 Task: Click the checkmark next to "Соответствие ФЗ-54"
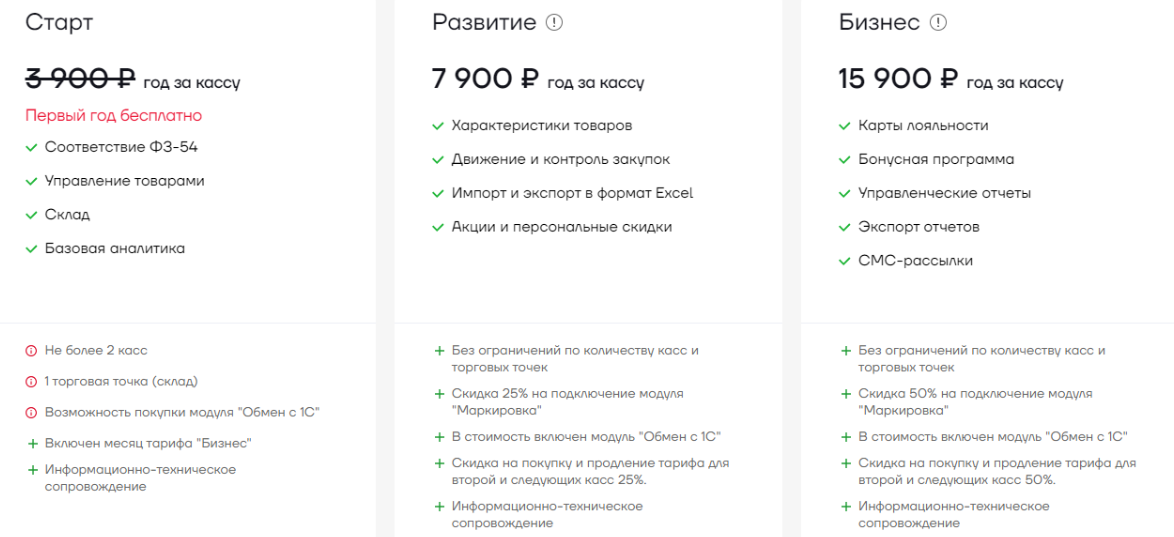[31, 148]
